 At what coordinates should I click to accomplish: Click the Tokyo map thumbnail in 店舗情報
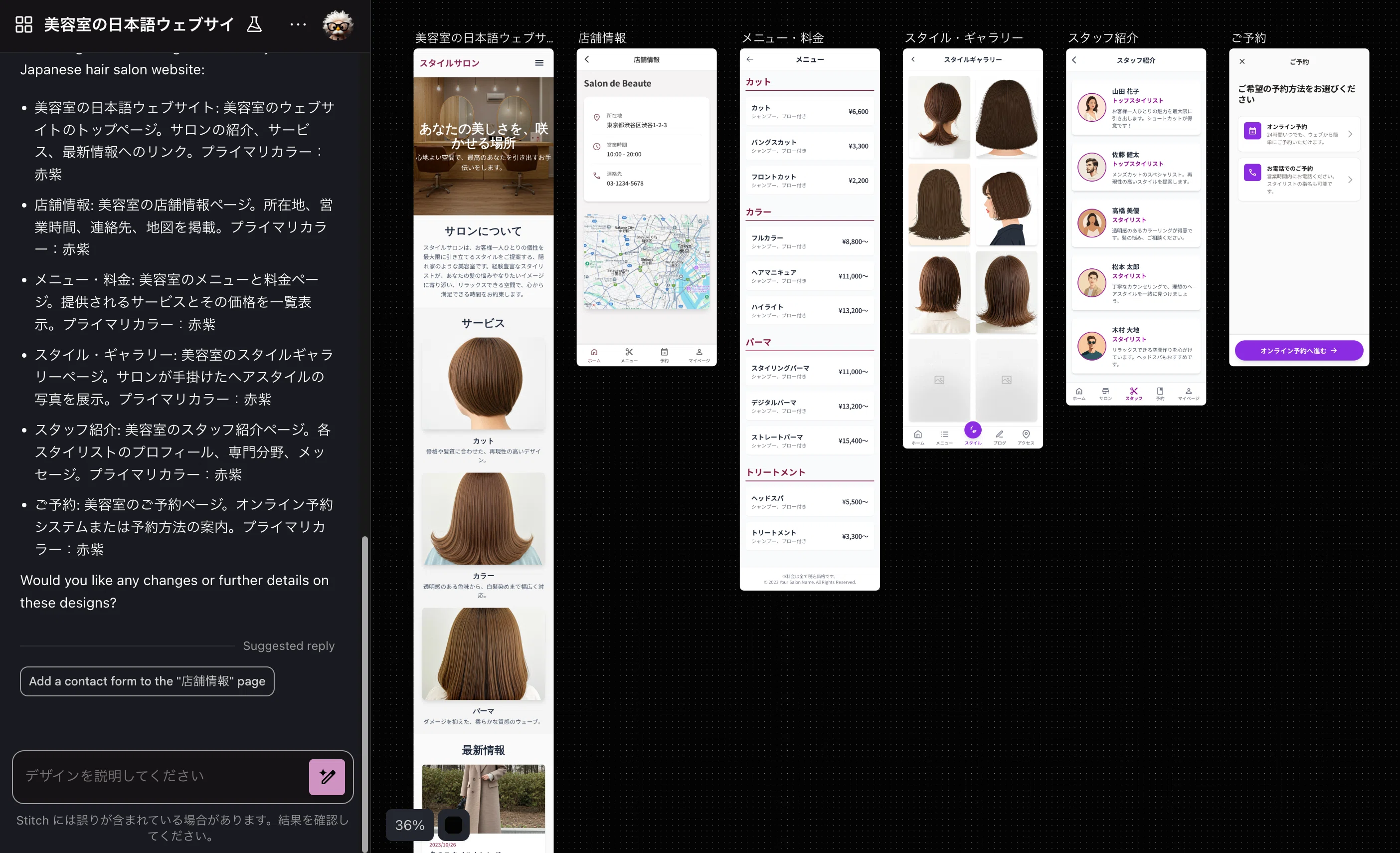tap(647, 262)
